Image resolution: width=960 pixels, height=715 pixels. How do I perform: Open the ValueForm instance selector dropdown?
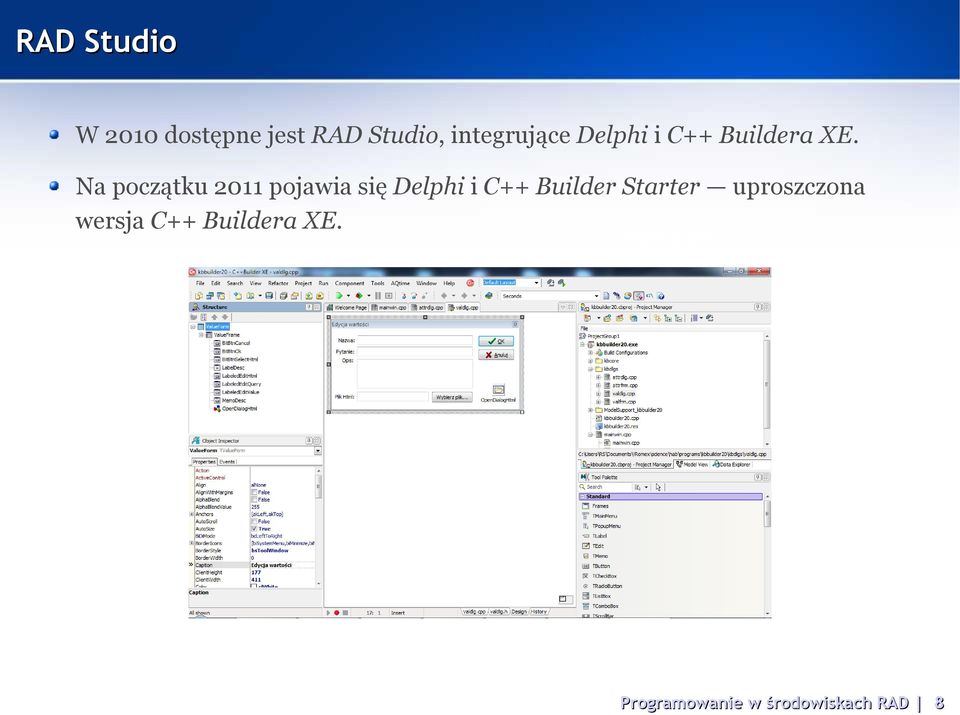click(x=318, y=451)
